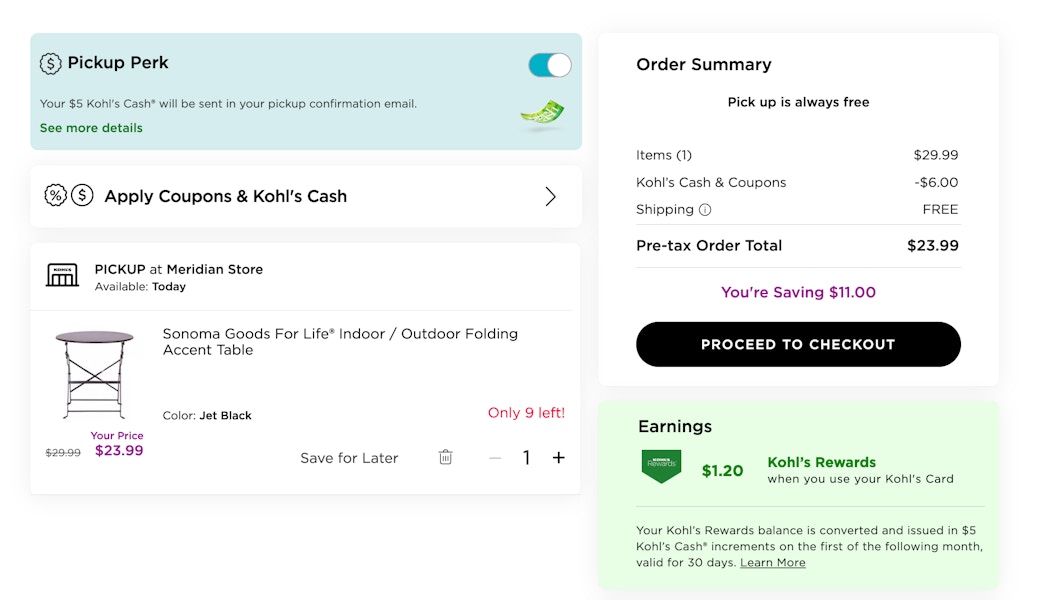Click the Kohl's Cash bill image
The height and width of the screenshot is (600, 1050).
point(542,112)
